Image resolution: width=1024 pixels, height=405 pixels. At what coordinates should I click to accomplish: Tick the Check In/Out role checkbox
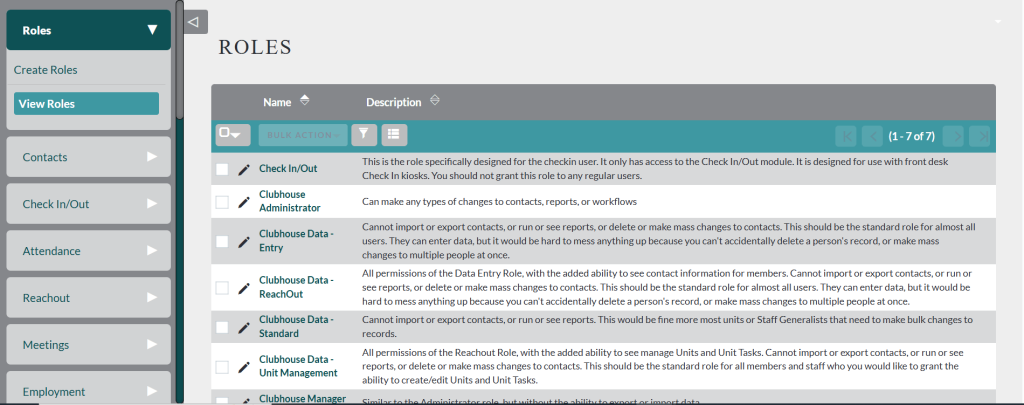(x=222, y=169)
